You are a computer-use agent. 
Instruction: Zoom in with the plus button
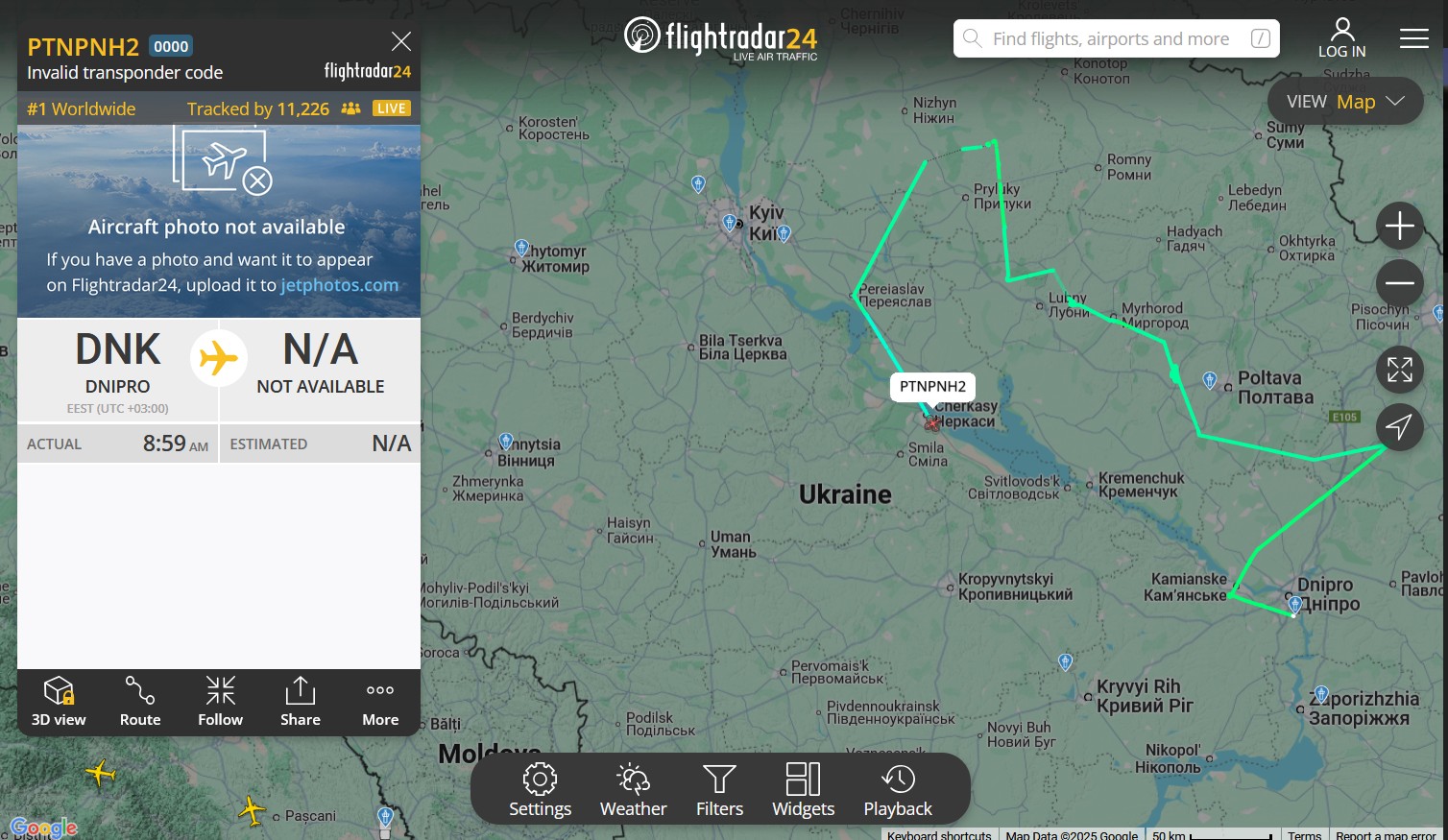point(1400,227)
